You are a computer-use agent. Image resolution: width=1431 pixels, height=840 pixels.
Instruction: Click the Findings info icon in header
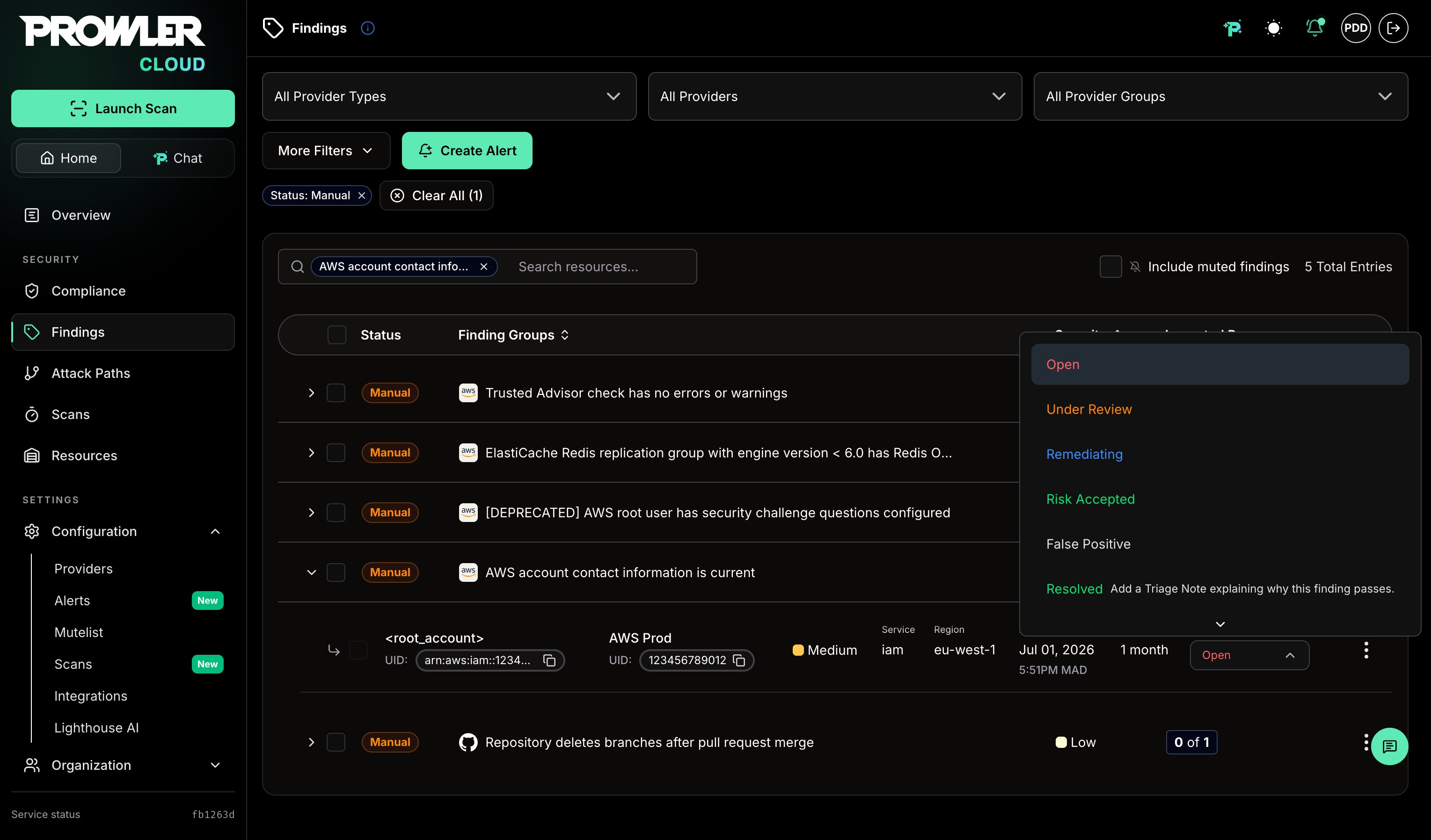(367, 28)
